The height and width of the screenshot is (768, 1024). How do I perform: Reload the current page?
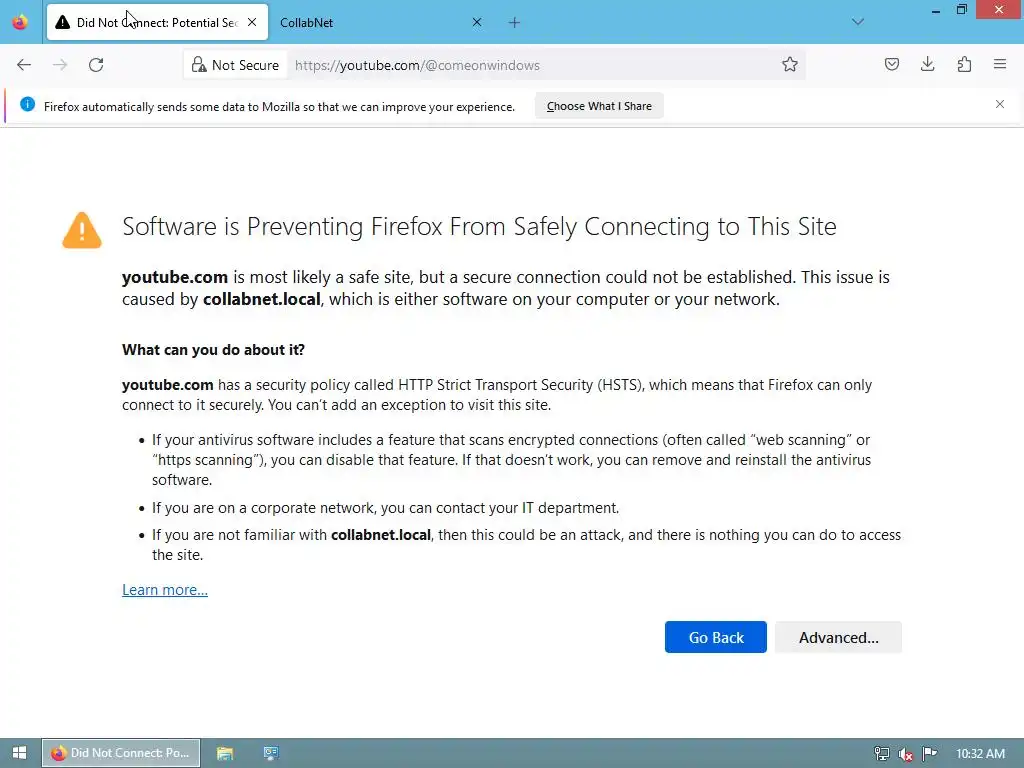[96, 65]
